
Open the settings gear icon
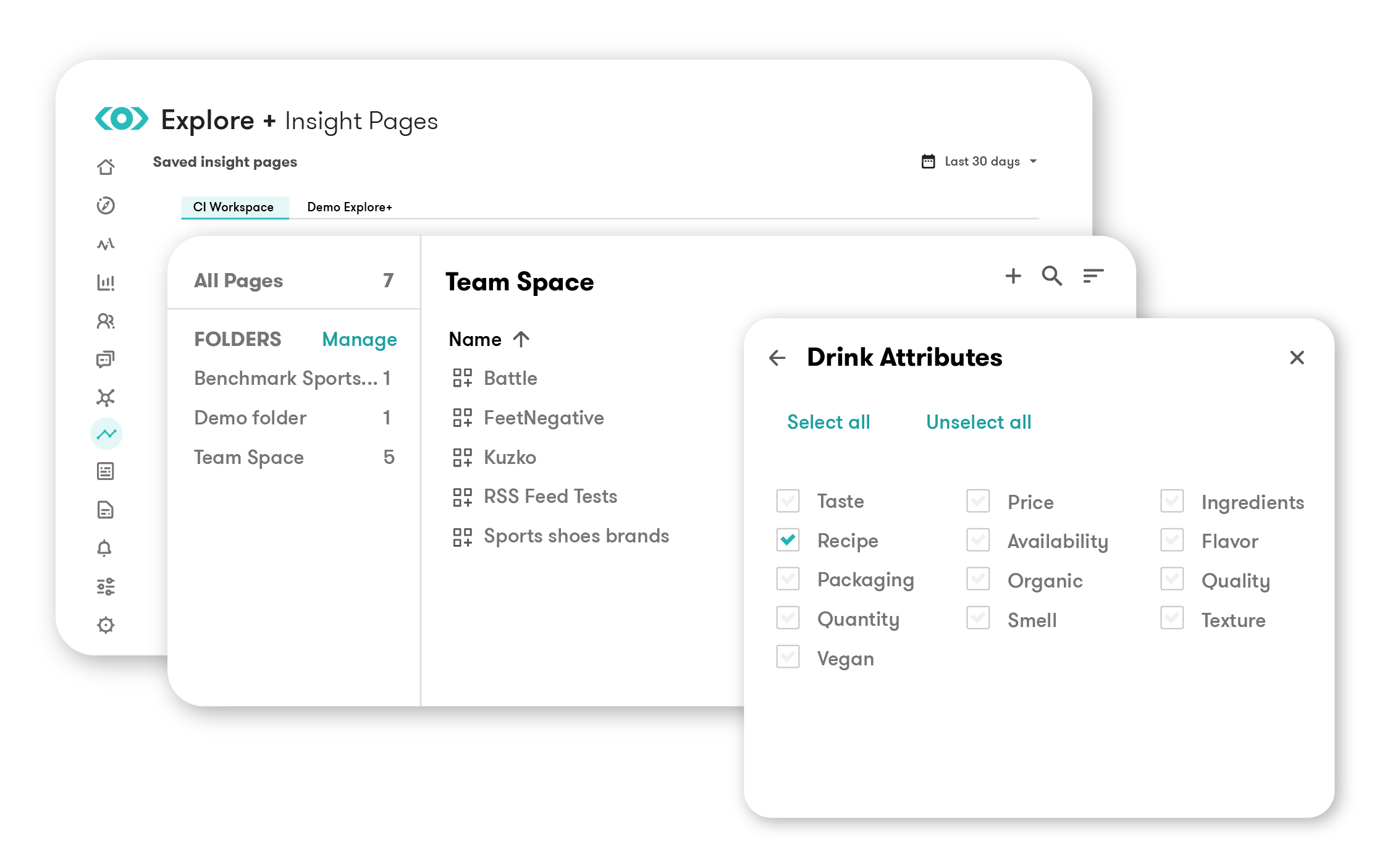(x=106, y=625)
